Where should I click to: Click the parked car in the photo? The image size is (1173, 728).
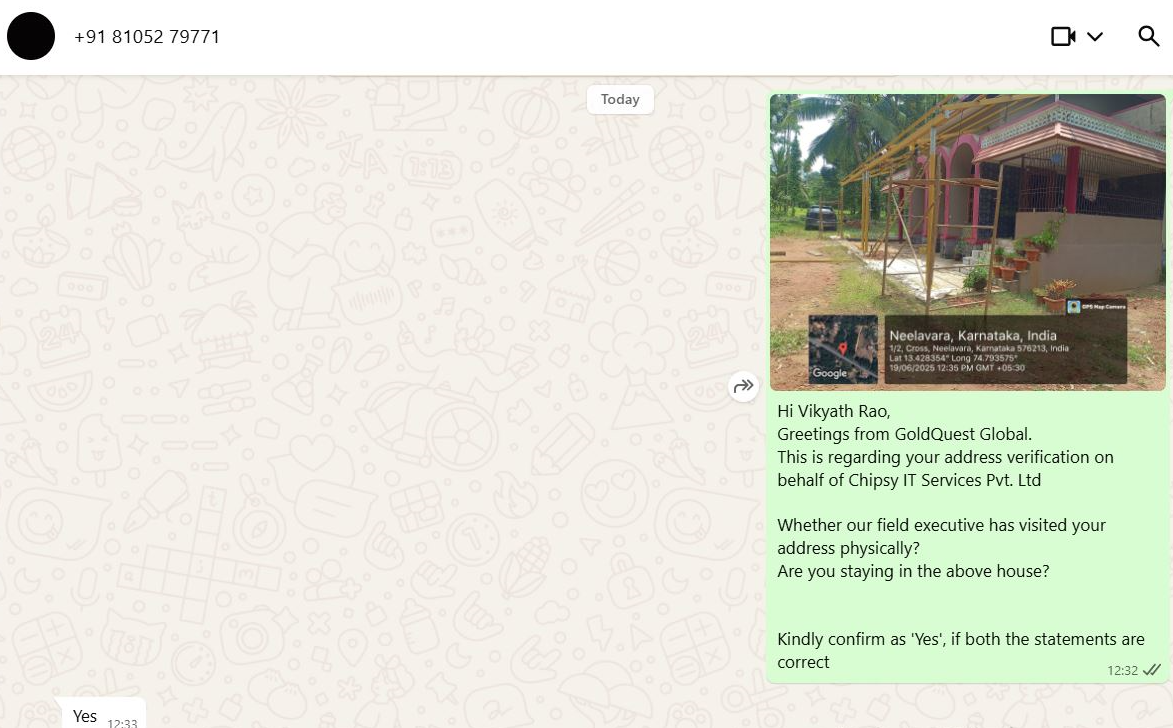click(x=821, y=218)
